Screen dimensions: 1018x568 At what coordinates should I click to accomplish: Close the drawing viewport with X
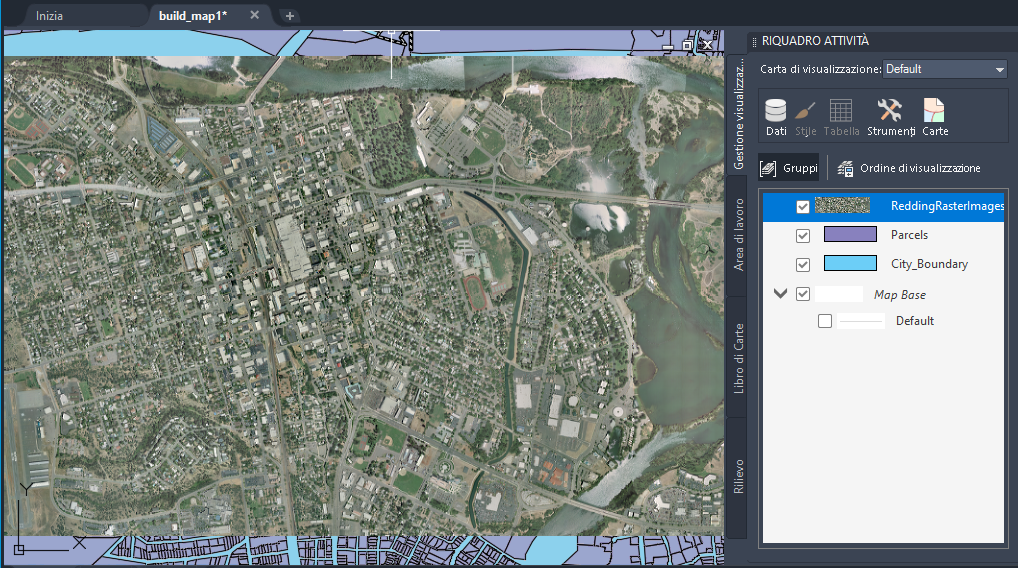coord(707,45)
